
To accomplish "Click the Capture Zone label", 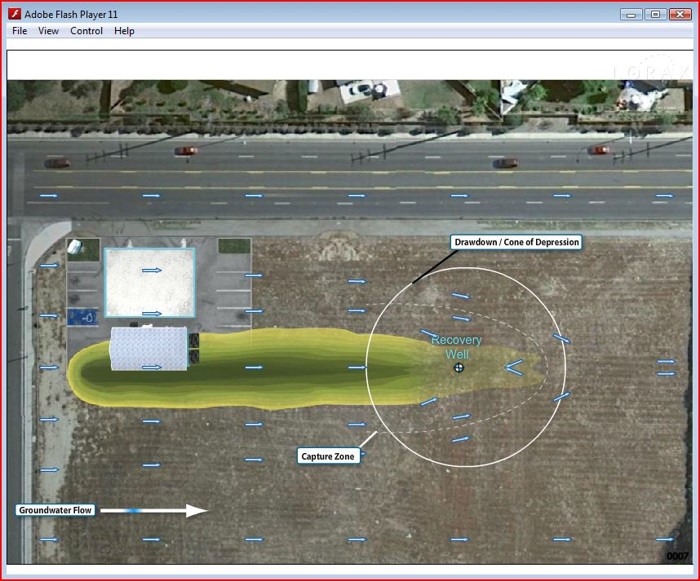I will point(329,456).
